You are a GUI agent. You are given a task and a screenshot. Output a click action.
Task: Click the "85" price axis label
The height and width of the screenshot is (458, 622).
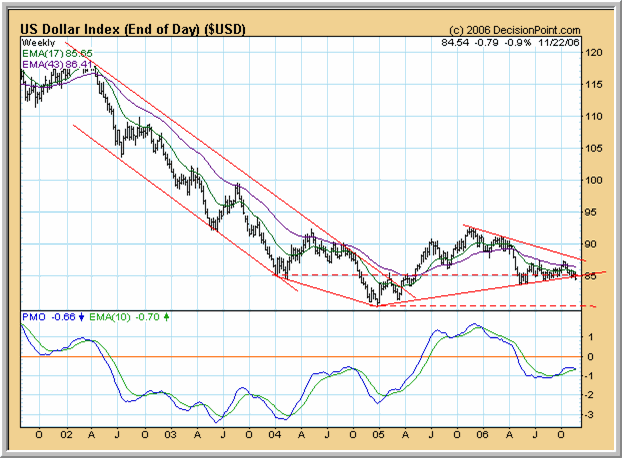(591, 276)
